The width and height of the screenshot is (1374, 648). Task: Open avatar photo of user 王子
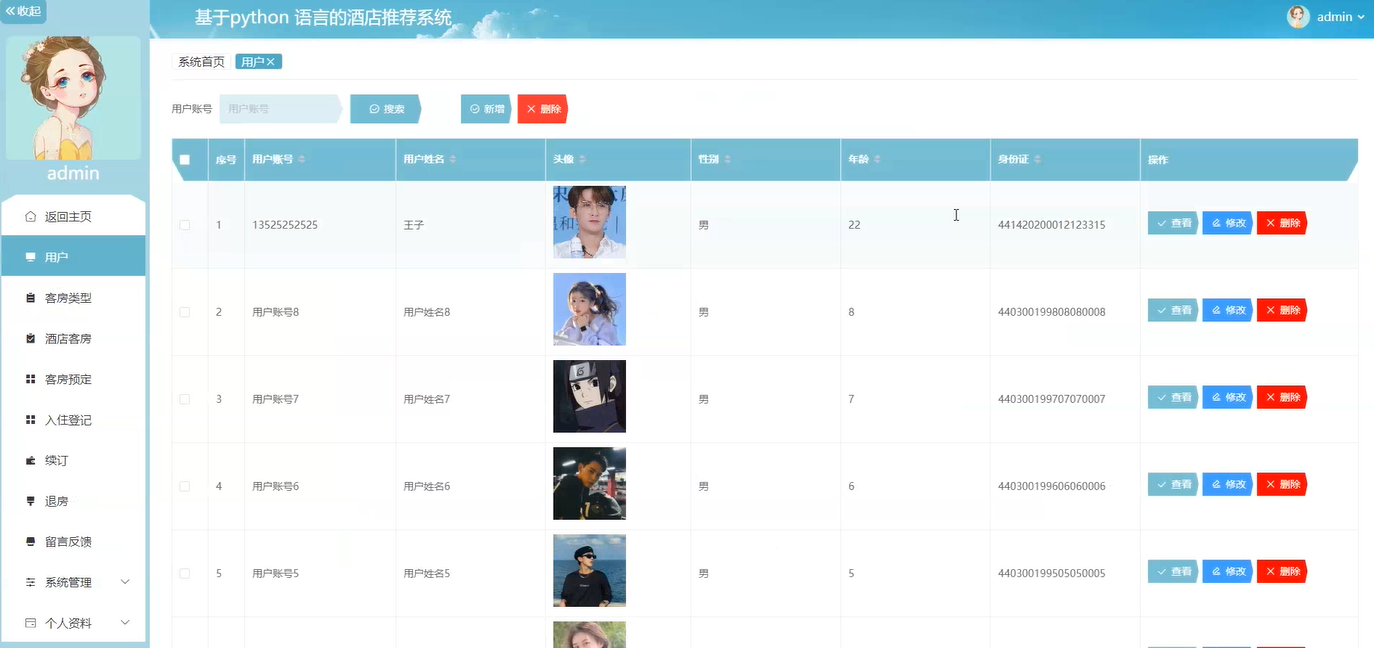tap(589, 222)
